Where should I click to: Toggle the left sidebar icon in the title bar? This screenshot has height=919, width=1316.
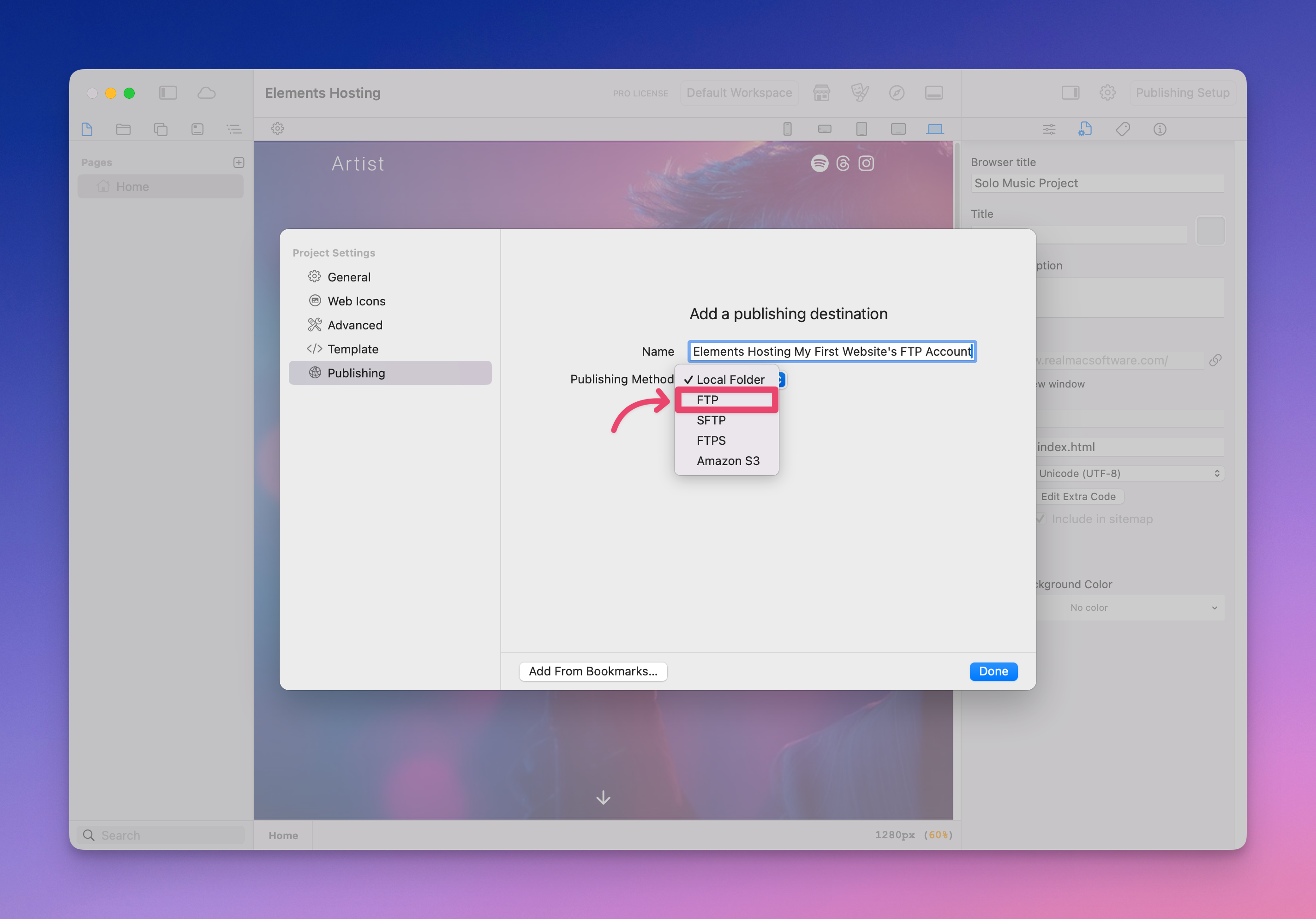[x=168, y=93]
